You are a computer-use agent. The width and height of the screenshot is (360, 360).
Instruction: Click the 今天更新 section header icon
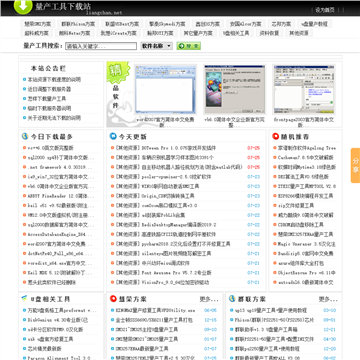point(113,136)
